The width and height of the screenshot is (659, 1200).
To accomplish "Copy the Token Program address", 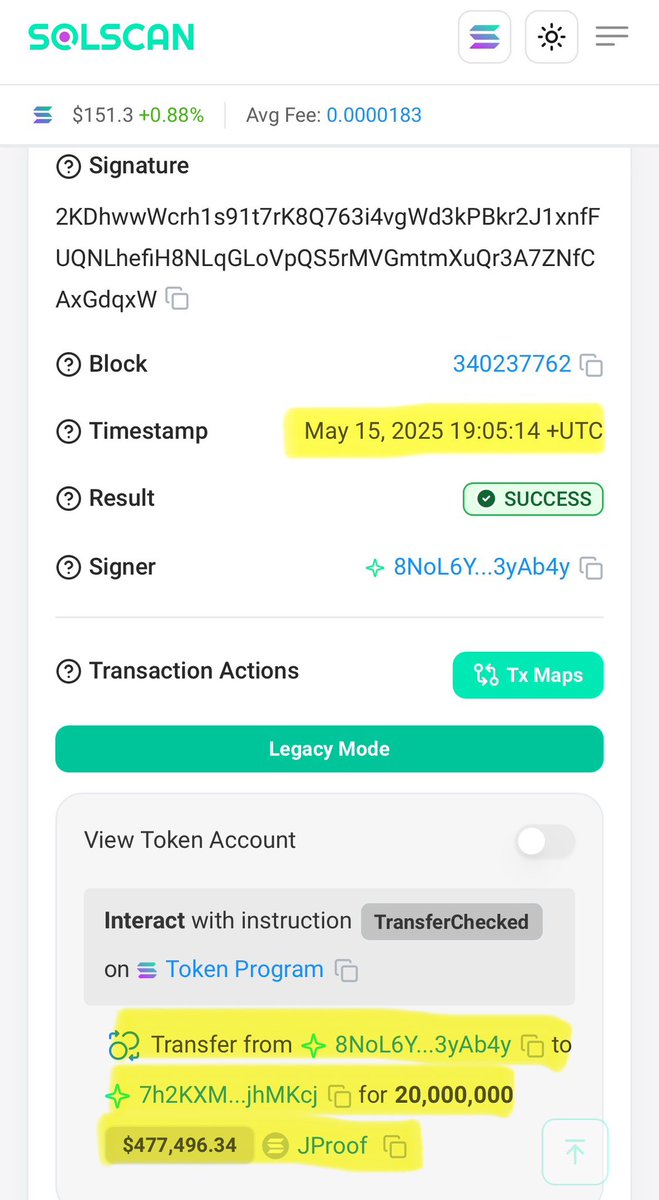I will point(346,970).
